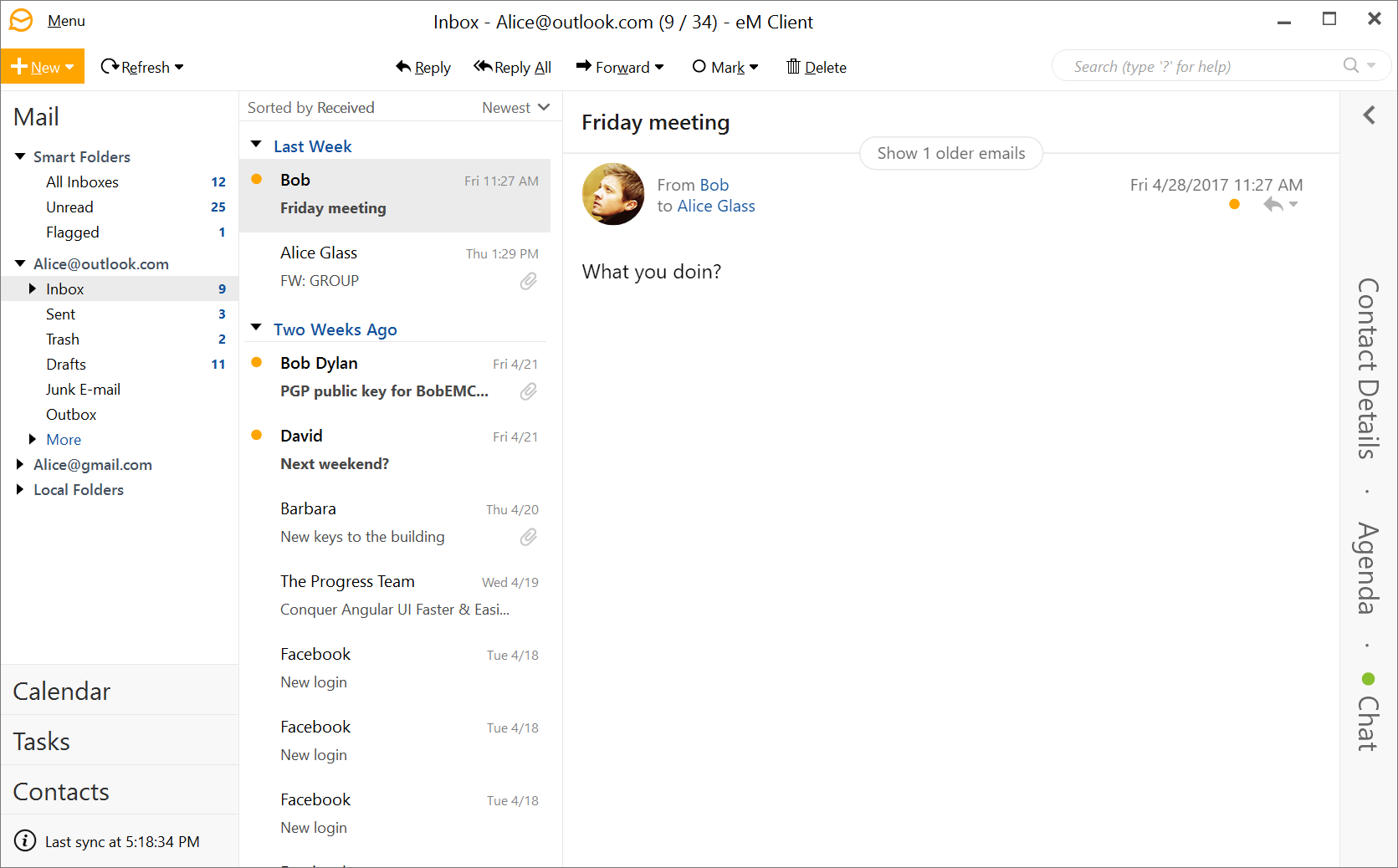
Task: Open the Newest sort order dropdown
Action: click(516, 108)
